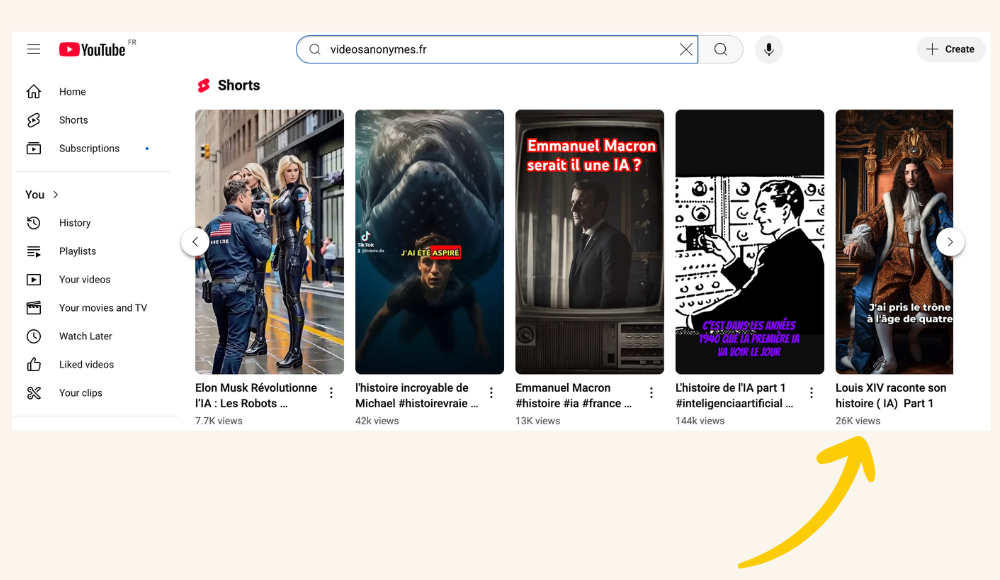Click the Home house icon

pos(34,92)
